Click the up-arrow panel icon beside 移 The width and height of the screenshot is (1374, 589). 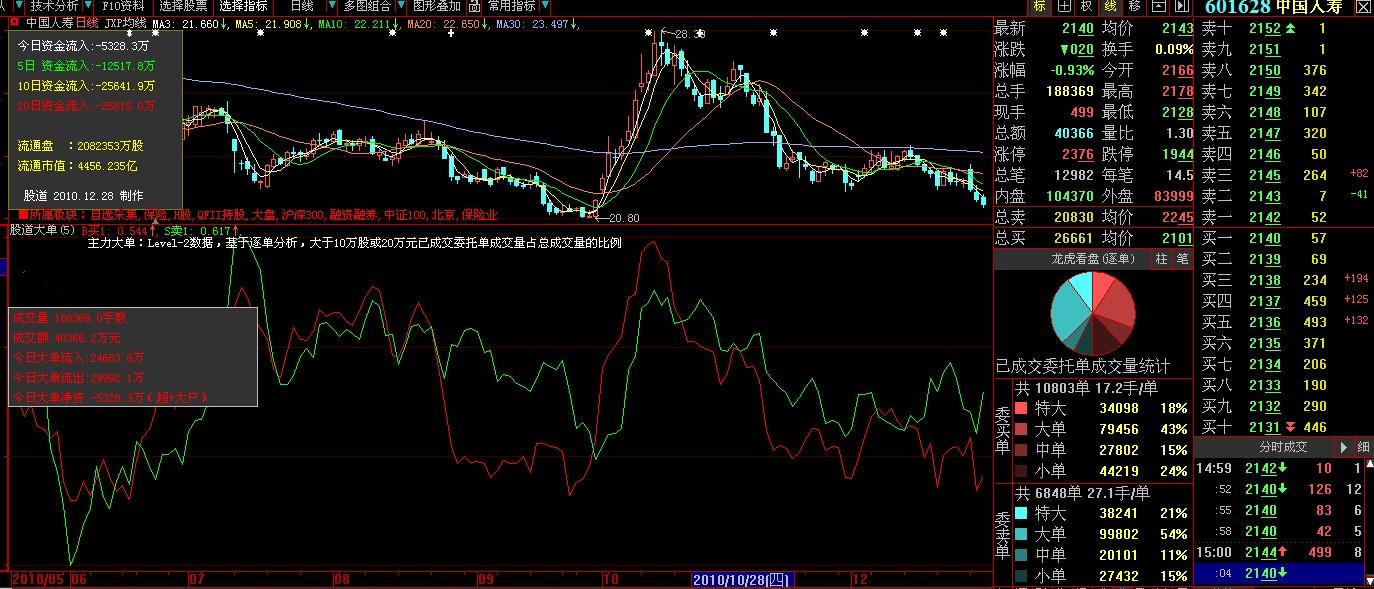[1157, 7]
